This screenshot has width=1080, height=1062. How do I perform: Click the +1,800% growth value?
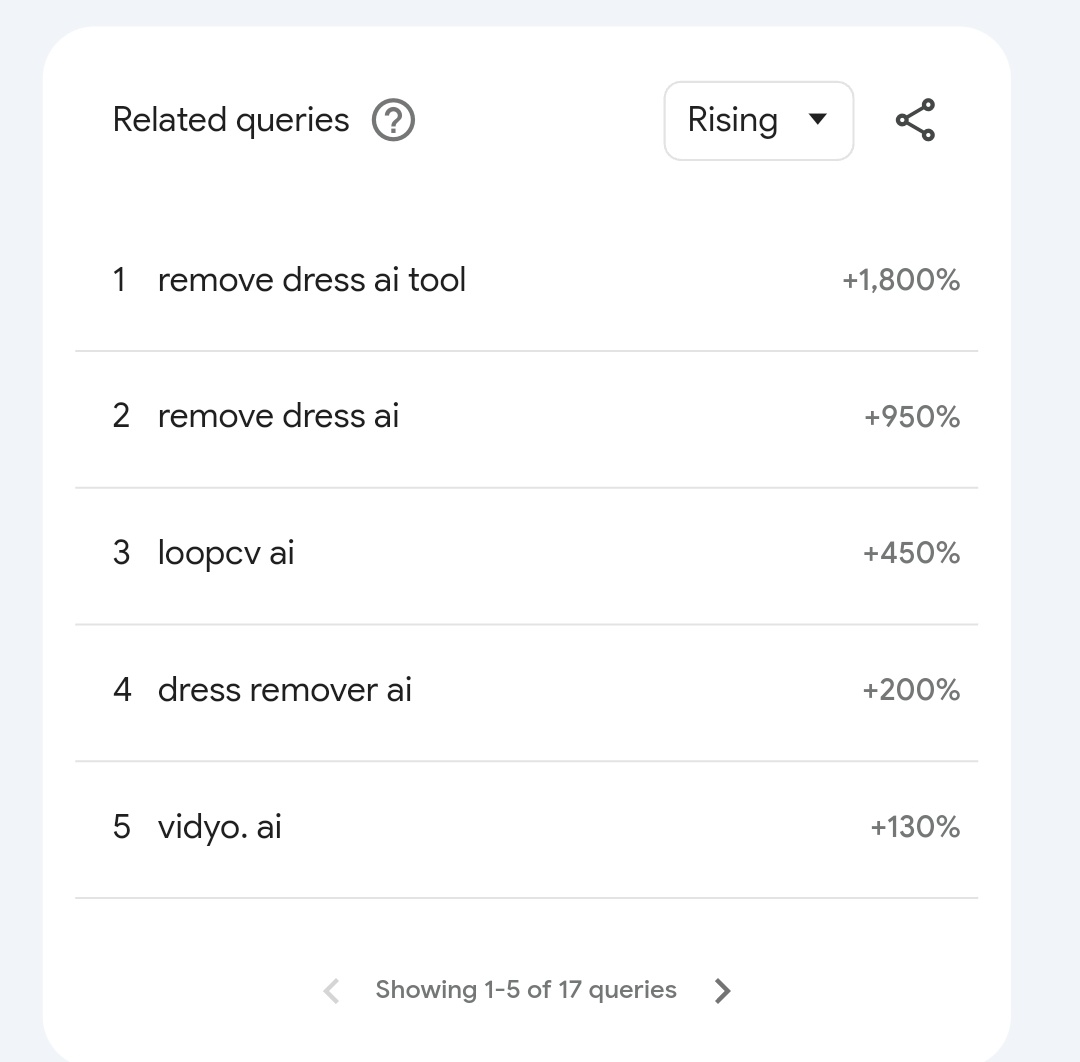tap(901, 280)
